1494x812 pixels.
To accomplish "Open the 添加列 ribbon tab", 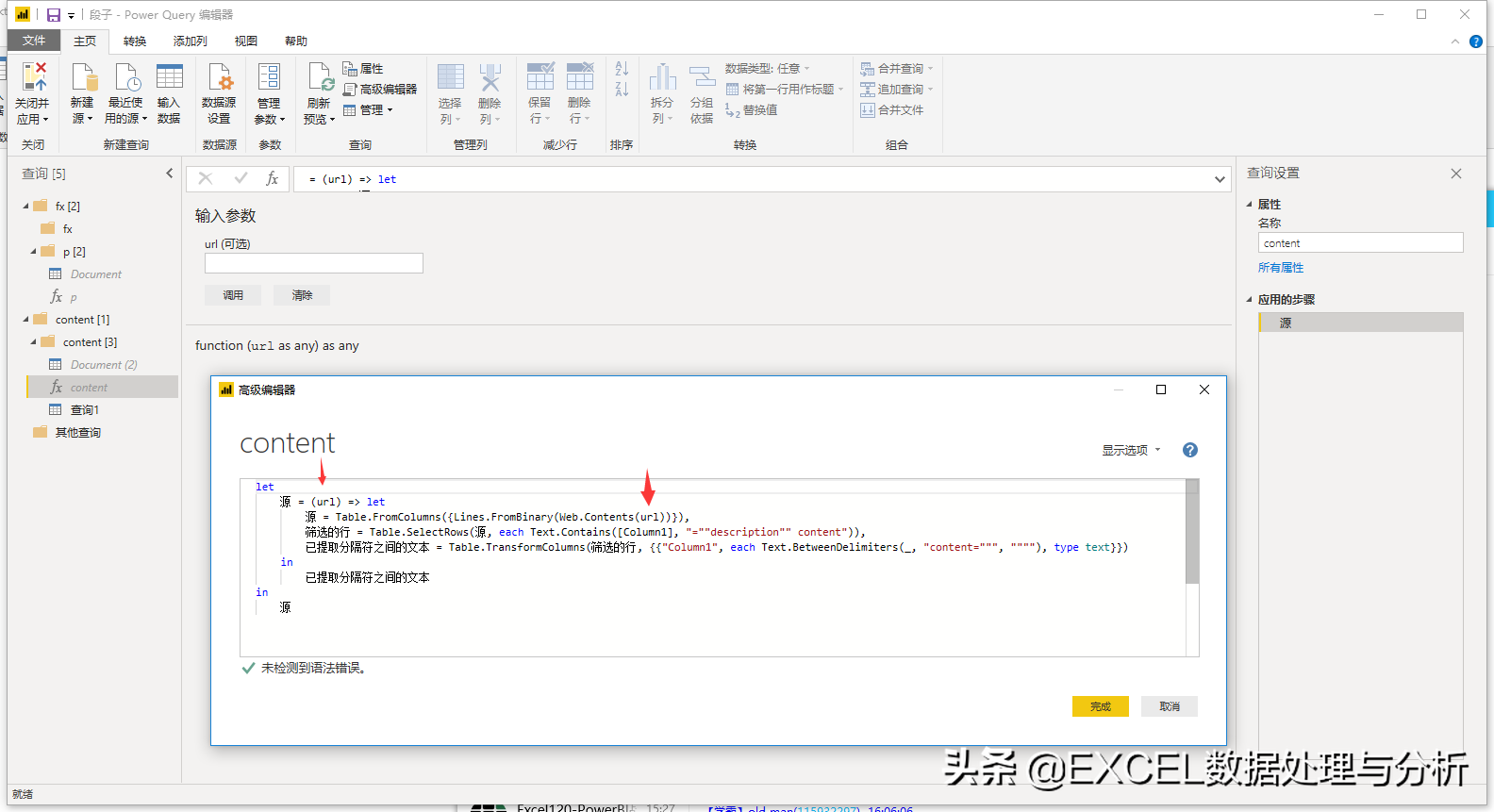I will pyautogui.click(x=190, y=41).
